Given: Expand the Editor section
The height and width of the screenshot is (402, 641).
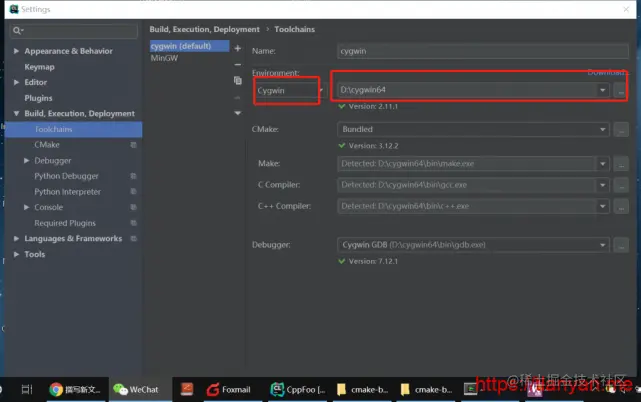Looking at the screenshot, I should pos(16,82).
